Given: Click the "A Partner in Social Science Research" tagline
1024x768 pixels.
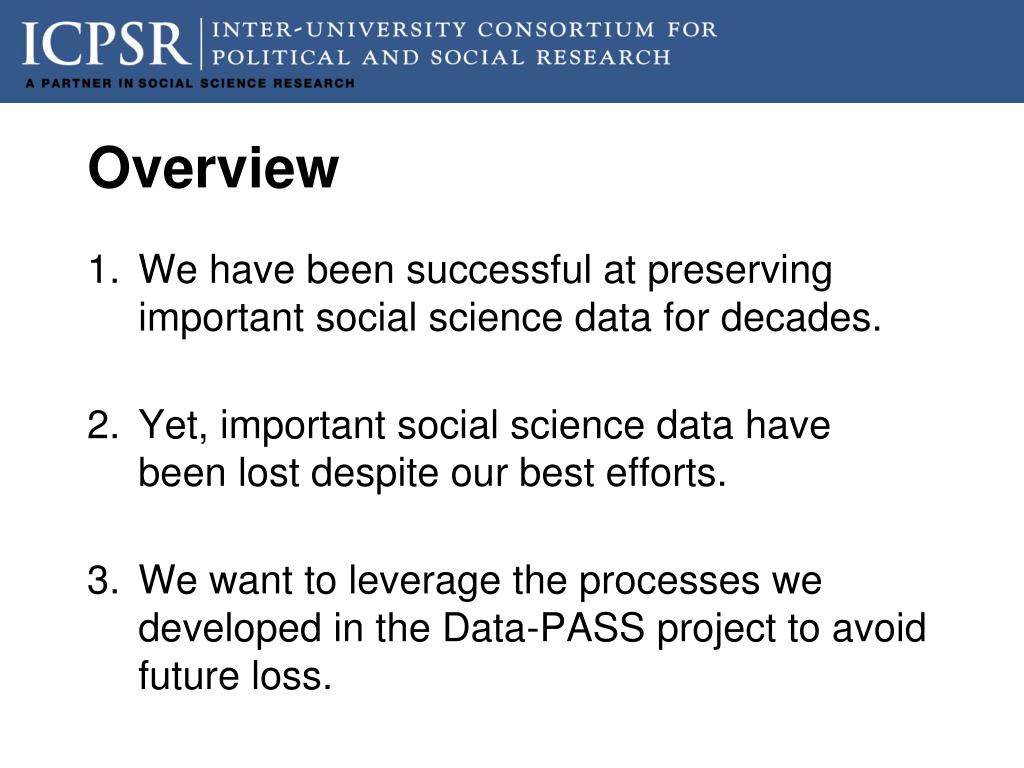Looking at the screenshot, I should [x=190, y=84].
